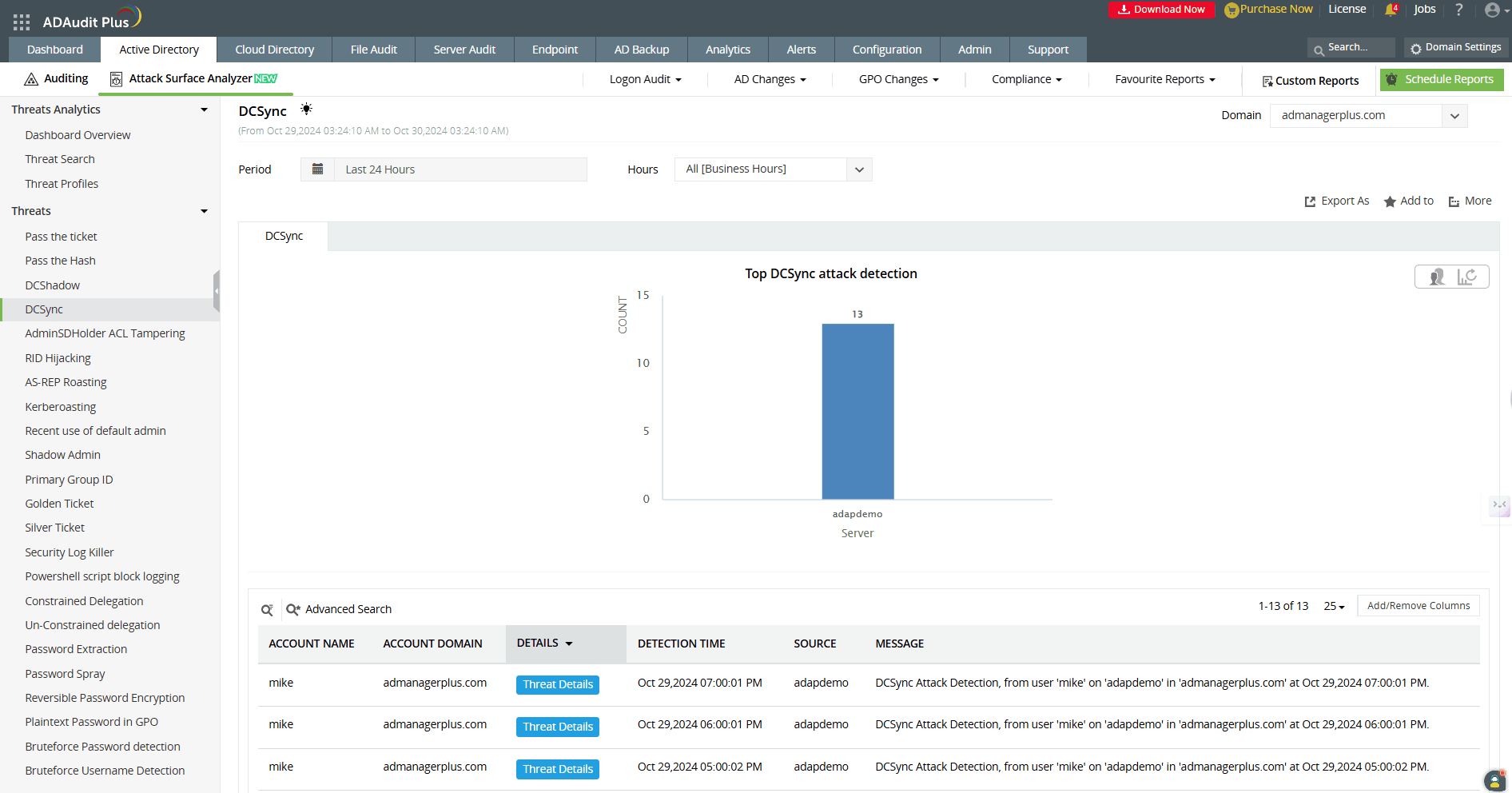Expand the Hours business hours dropdown
The image size is (1512, 793).
click(859, 169)
